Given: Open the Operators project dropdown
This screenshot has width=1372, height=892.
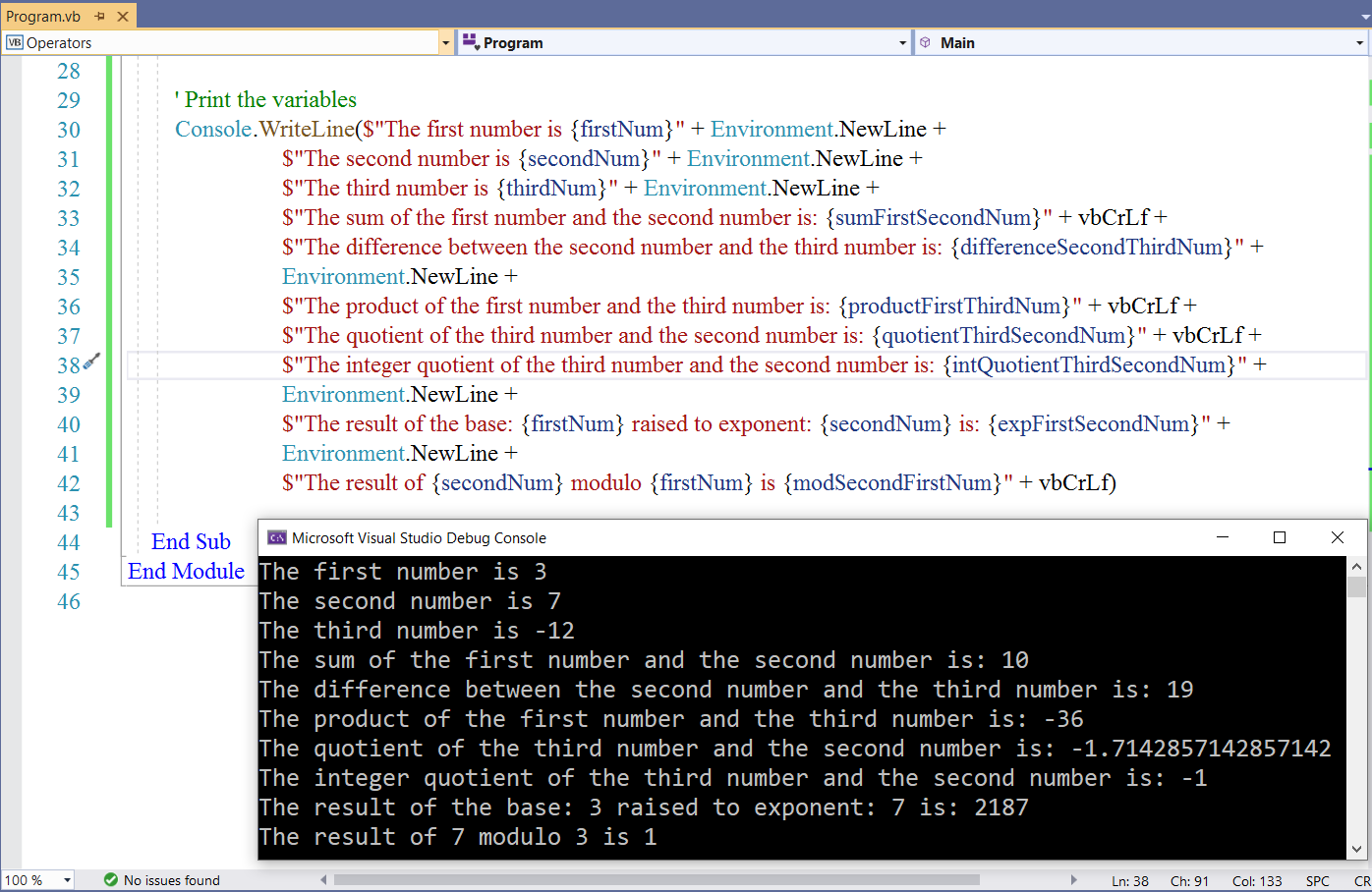Looking at the screenshot, I should point(445,43).
